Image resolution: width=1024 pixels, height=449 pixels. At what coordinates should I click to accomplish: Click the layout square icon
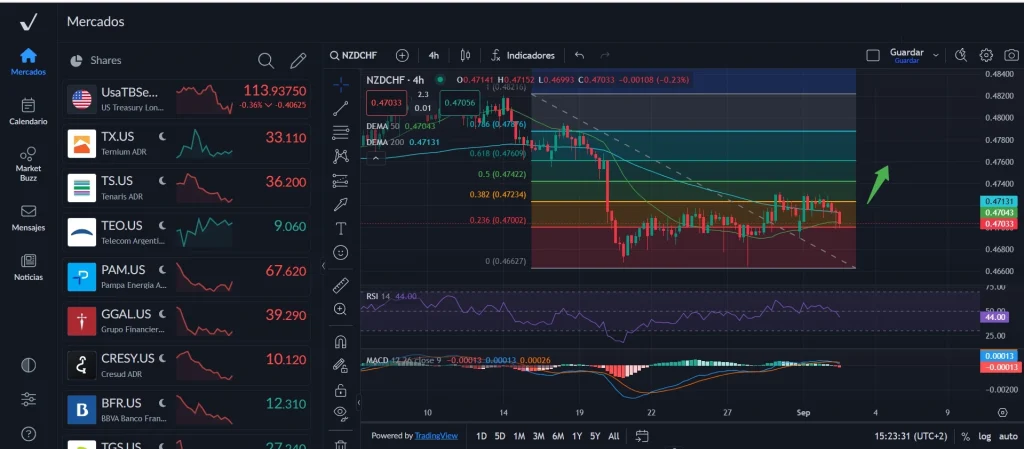[x=872, y=55]
